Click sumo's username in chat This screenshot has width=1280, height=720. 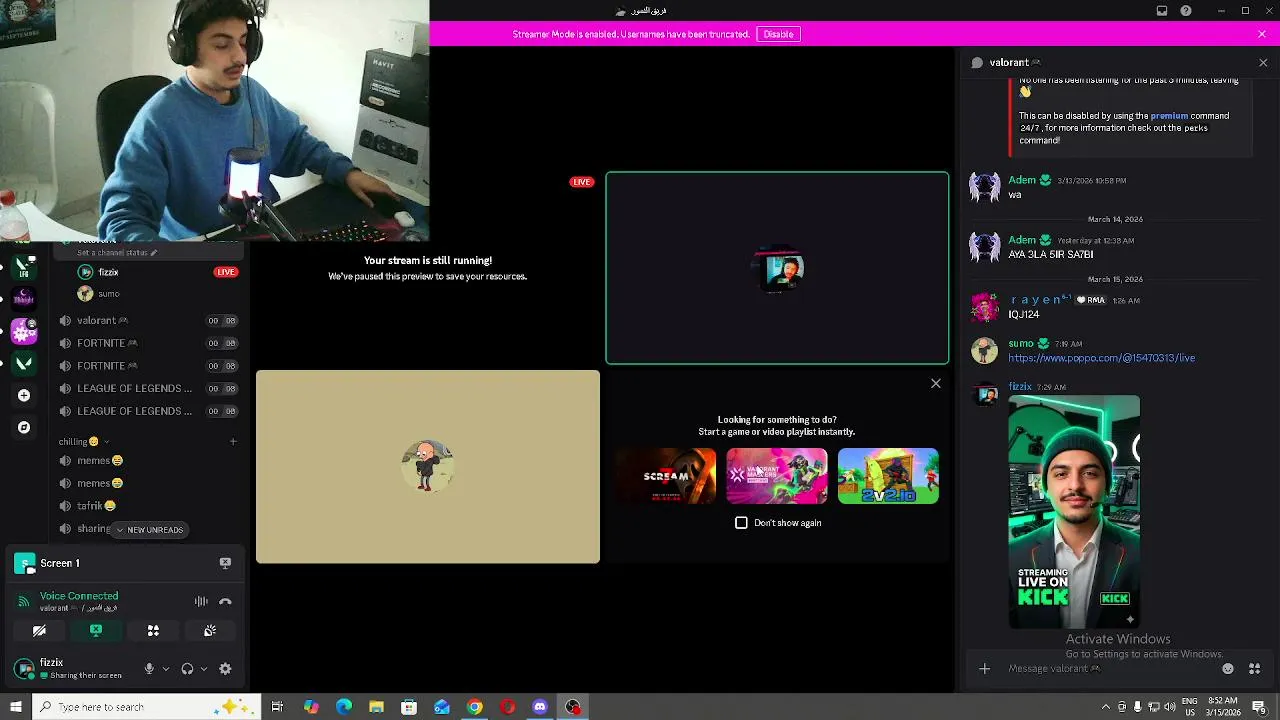click(x=1020, y=344)
